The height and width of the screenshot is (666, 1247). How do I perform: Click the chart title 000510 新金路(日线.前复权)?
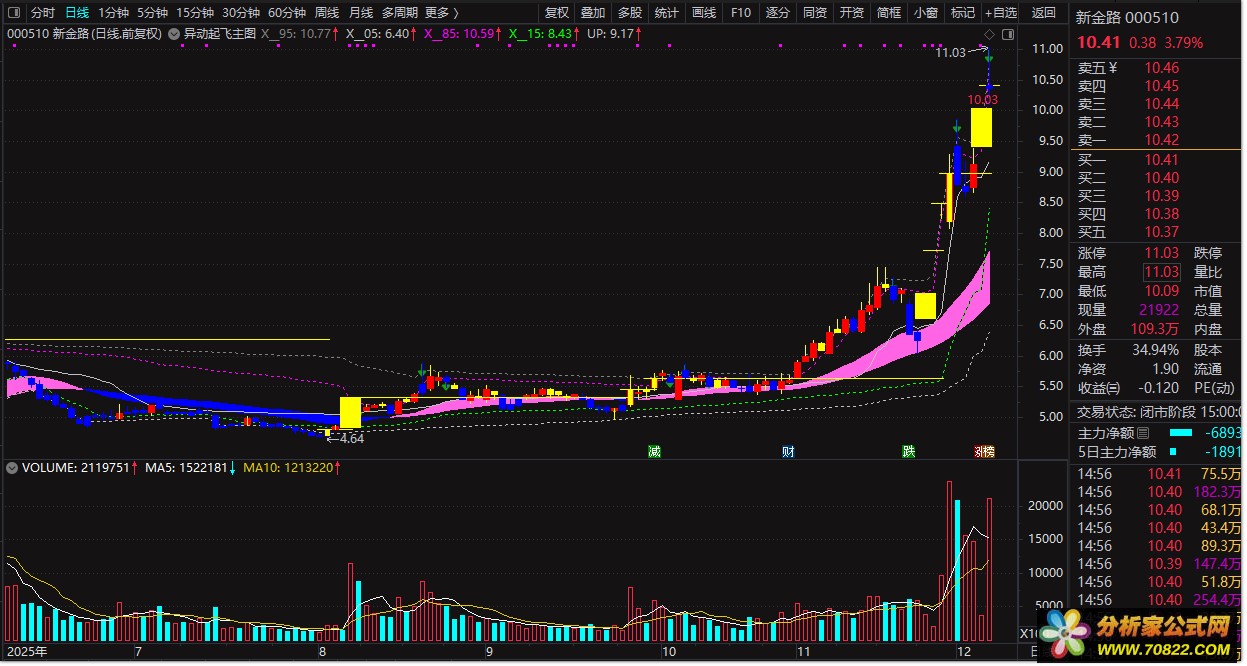coord(84,34)
